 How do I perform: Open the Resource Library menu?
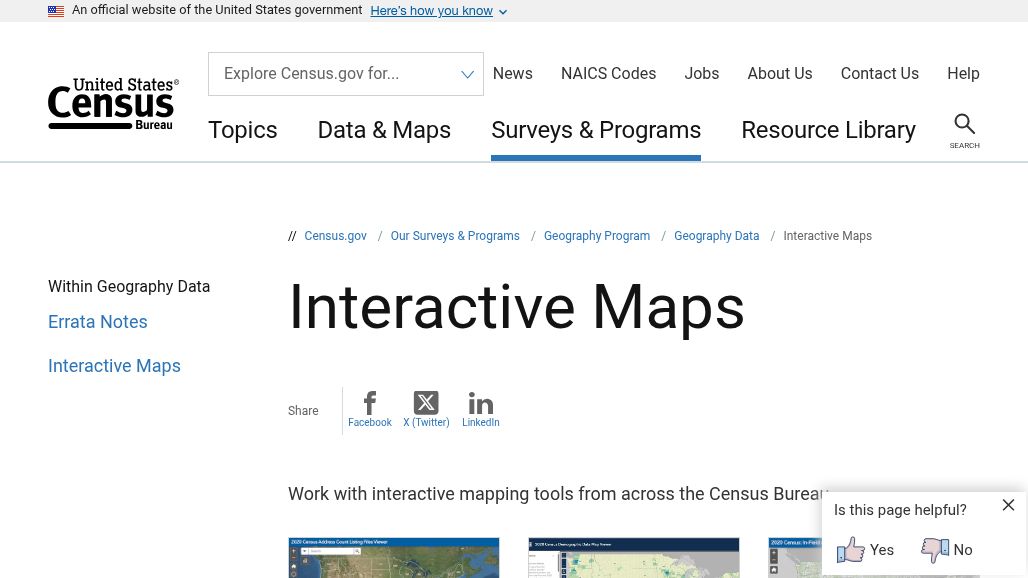828,130
